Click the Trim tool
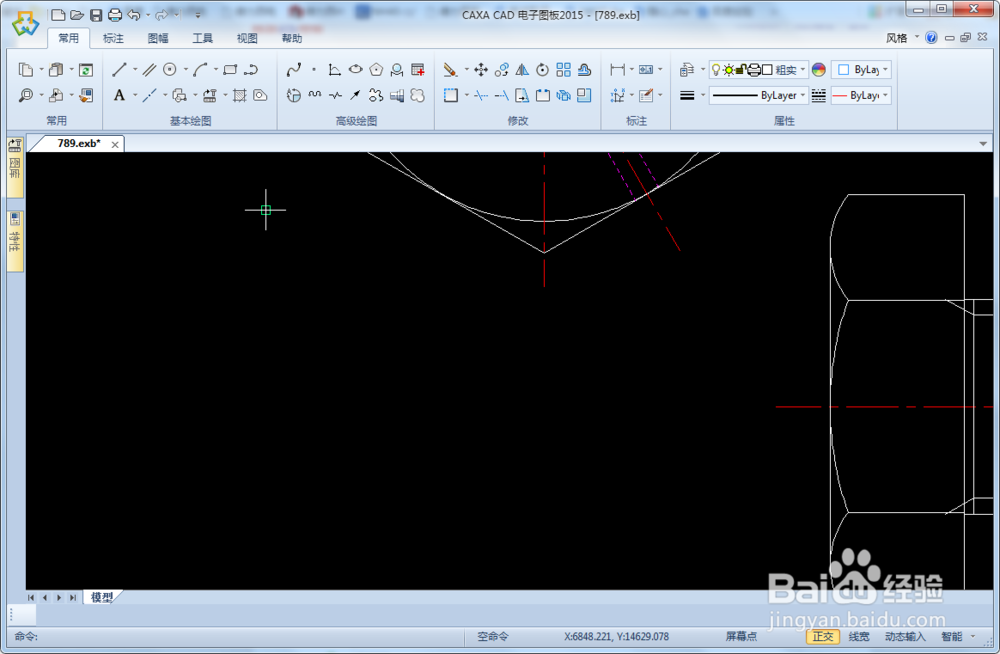 [481, 95]
